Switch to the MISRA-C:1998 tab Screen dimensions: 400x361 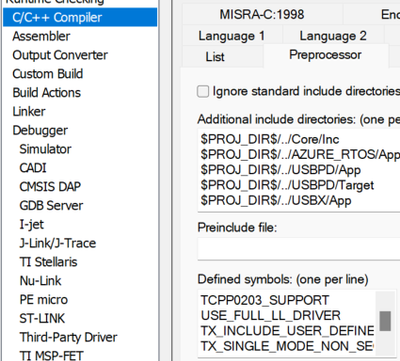click(262, 15)
